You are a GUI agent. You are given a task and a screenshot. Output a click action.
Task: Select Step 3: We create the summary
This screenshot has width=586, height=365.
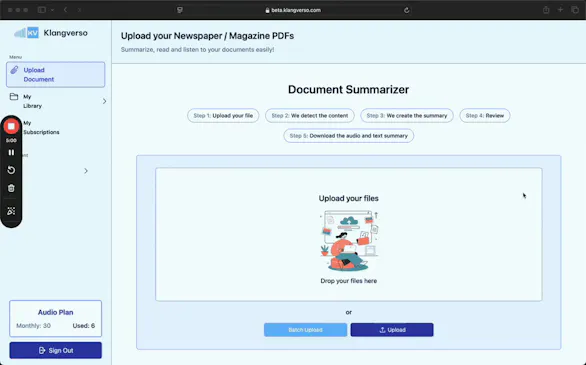(x=407, y=115)
